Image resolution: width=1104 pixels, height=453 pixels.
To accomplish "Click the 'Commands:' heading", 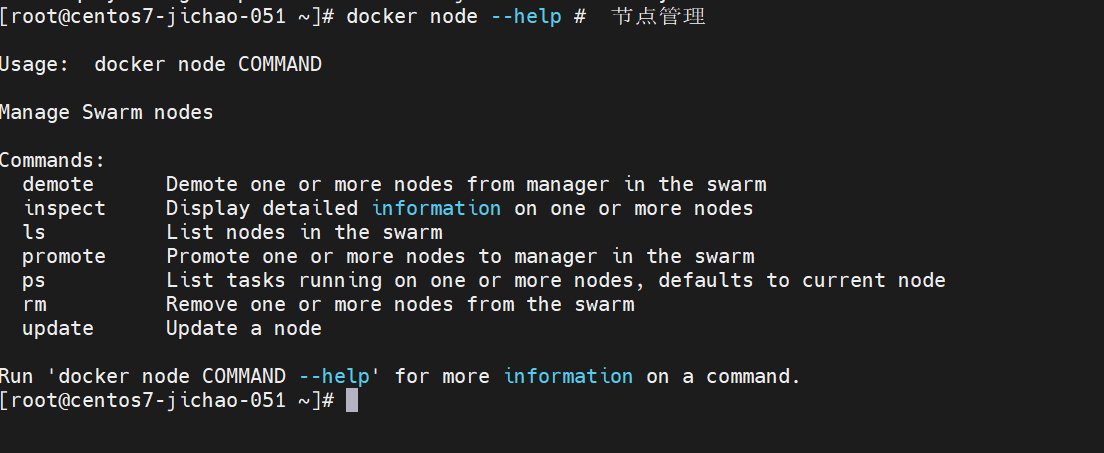I will (52, 161).
